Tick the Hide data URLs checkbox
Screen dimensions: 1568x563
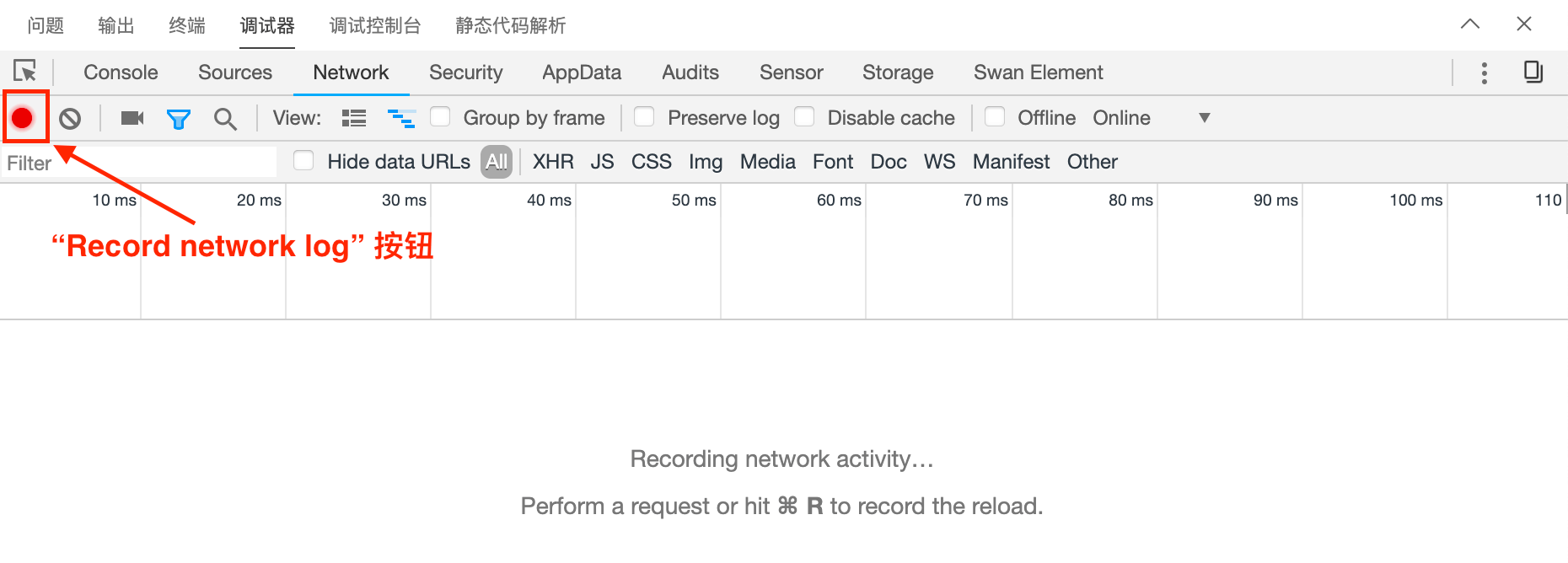click(303, 160)
